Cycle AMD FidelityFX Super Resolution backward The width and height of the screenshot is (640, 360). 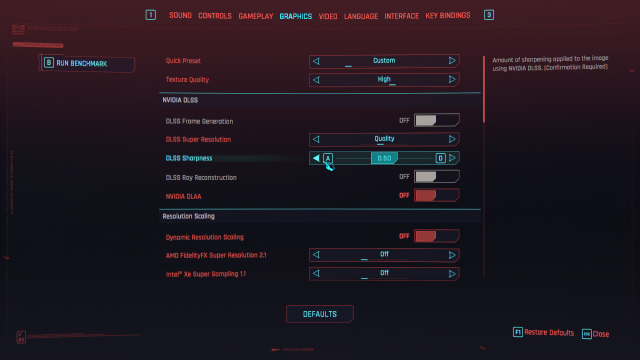pos(316,255)
